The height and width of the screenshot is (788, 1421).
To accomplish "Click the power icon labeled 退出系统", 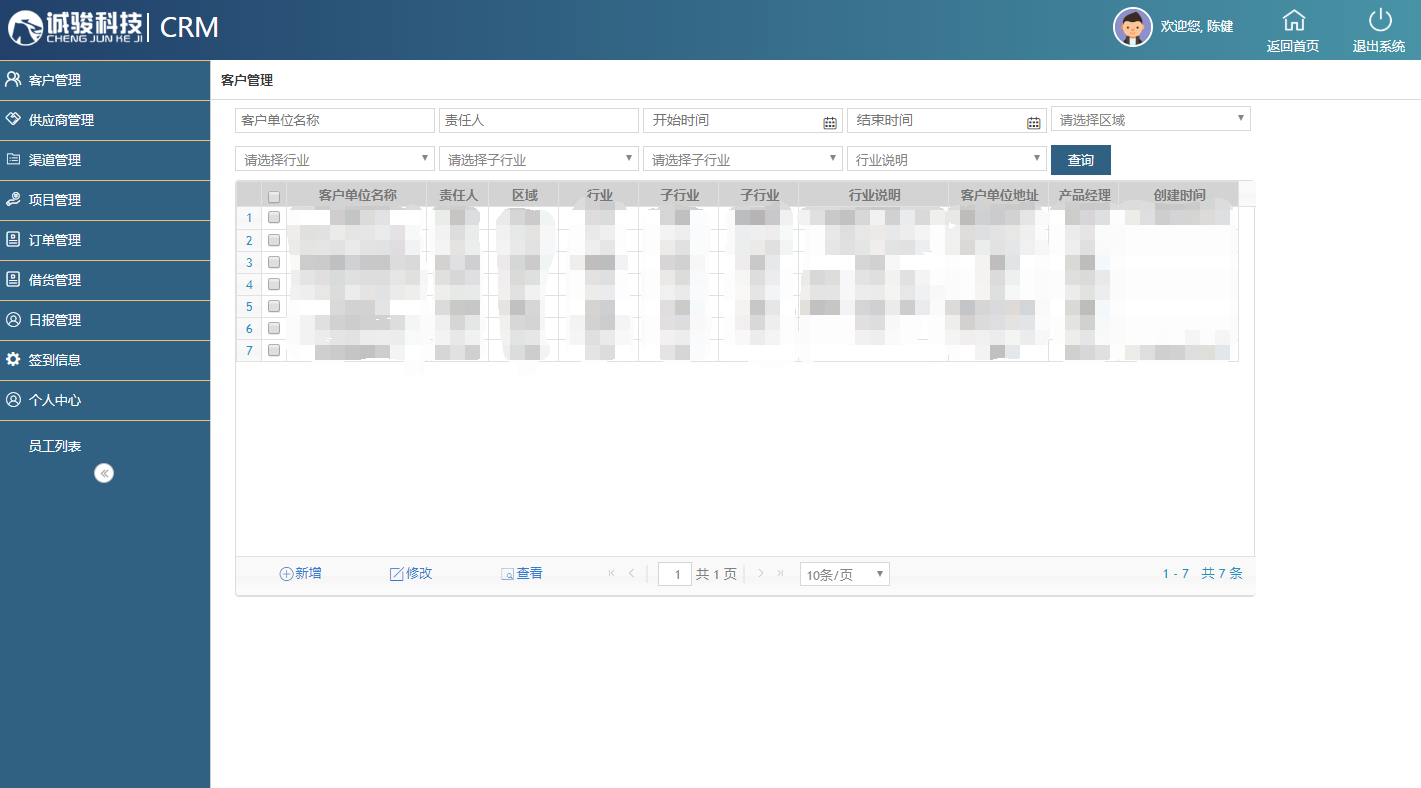I will coord(1380,20).
